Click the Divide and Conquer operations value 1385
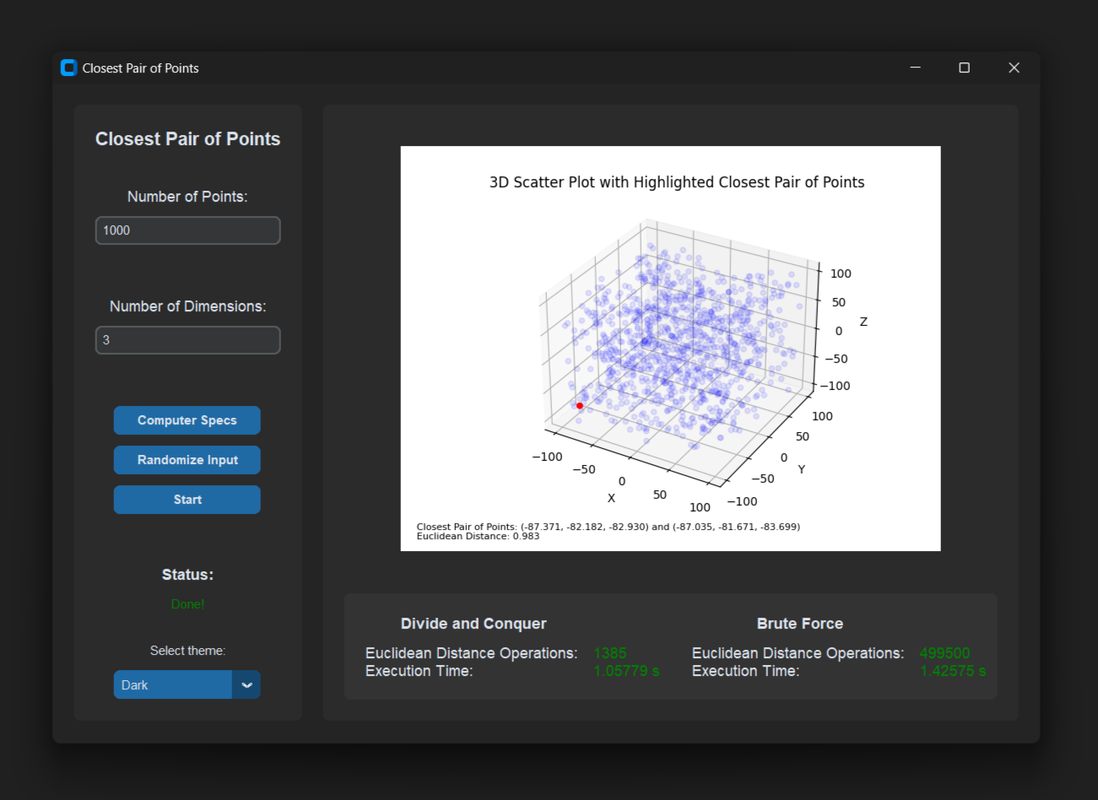Image resolution: width=1098 pixels, height=800 pixels. click(x=610, y=653)
